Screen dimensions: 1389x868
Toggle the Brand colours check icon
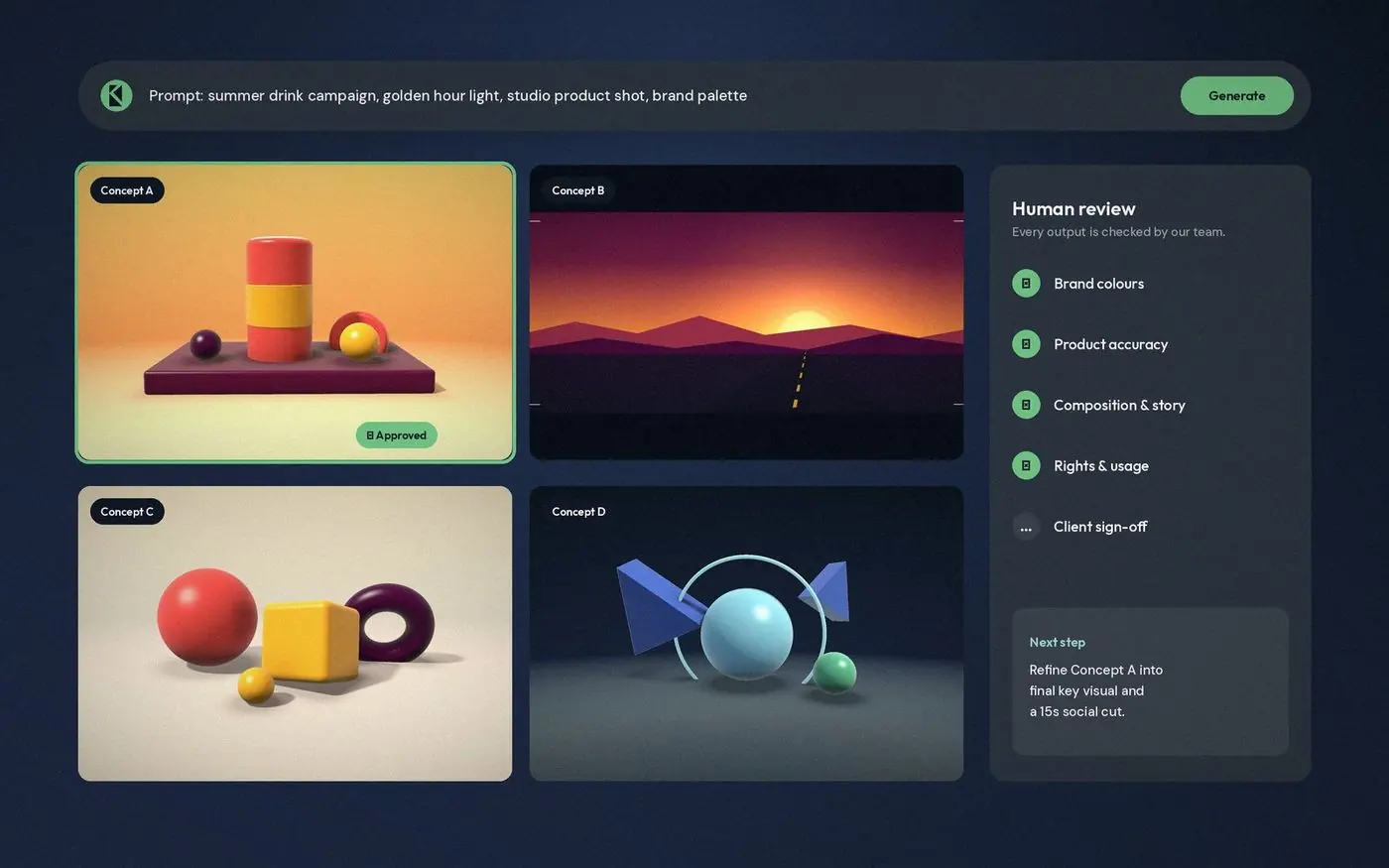pos(1026,284)
